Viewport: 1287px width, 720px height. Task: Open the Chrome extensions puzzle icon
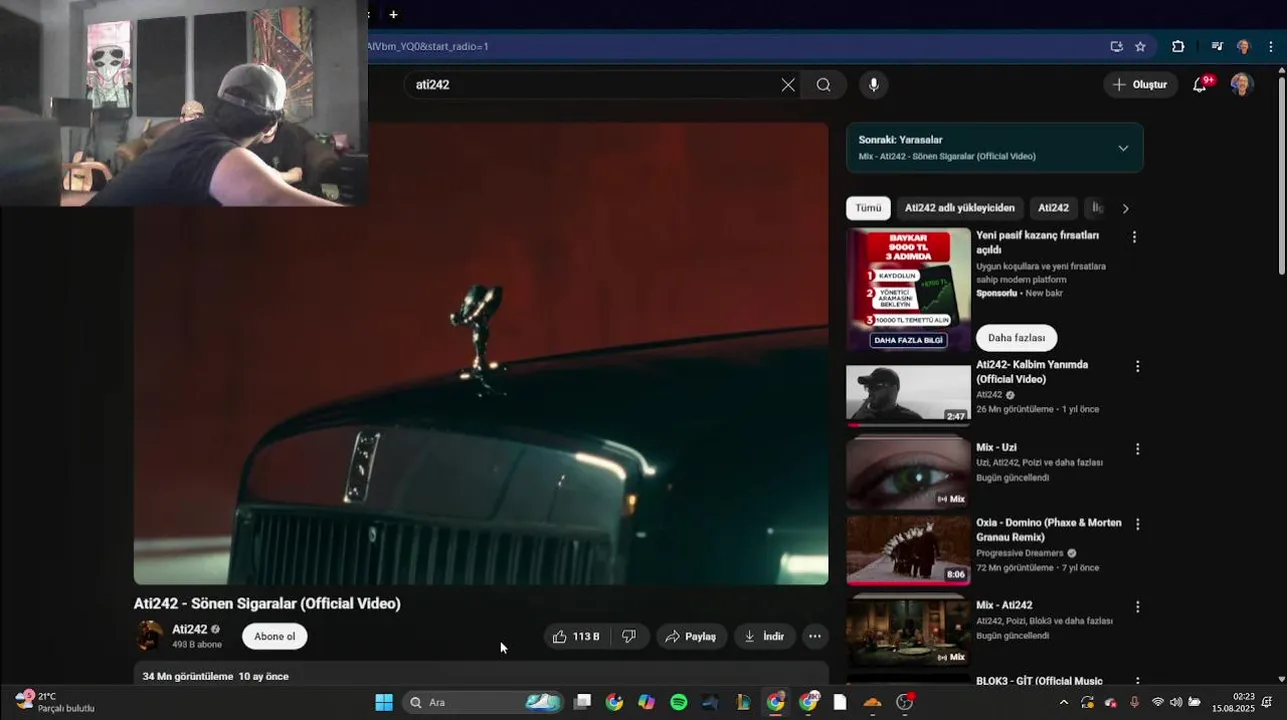tap(1178, 46)
